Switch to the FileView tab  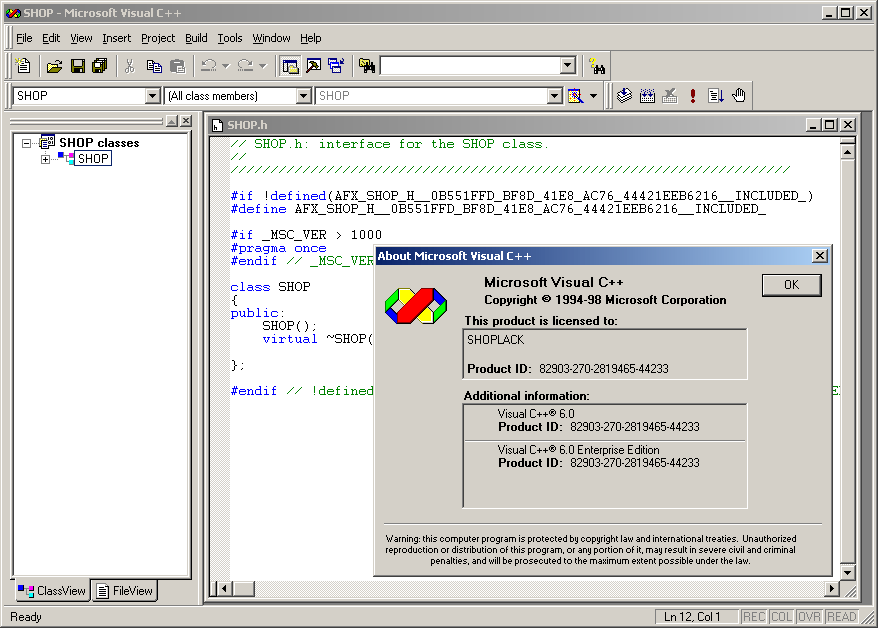pyautogui.click(x=124, y=591)
